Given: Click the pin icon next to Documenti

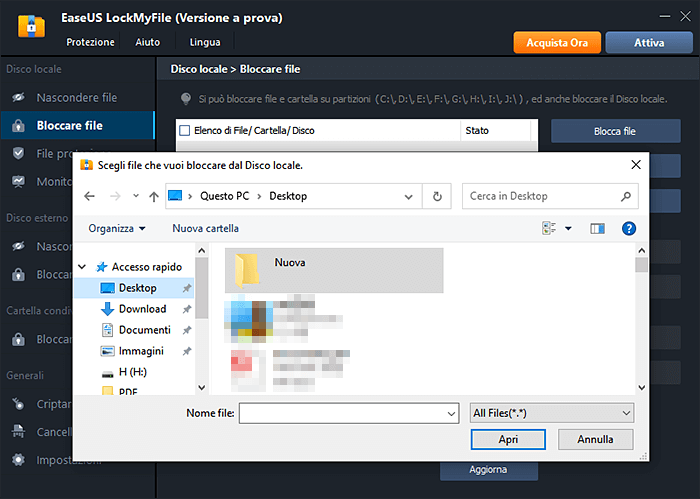Looking at the screenshot, I should (187, 330).
